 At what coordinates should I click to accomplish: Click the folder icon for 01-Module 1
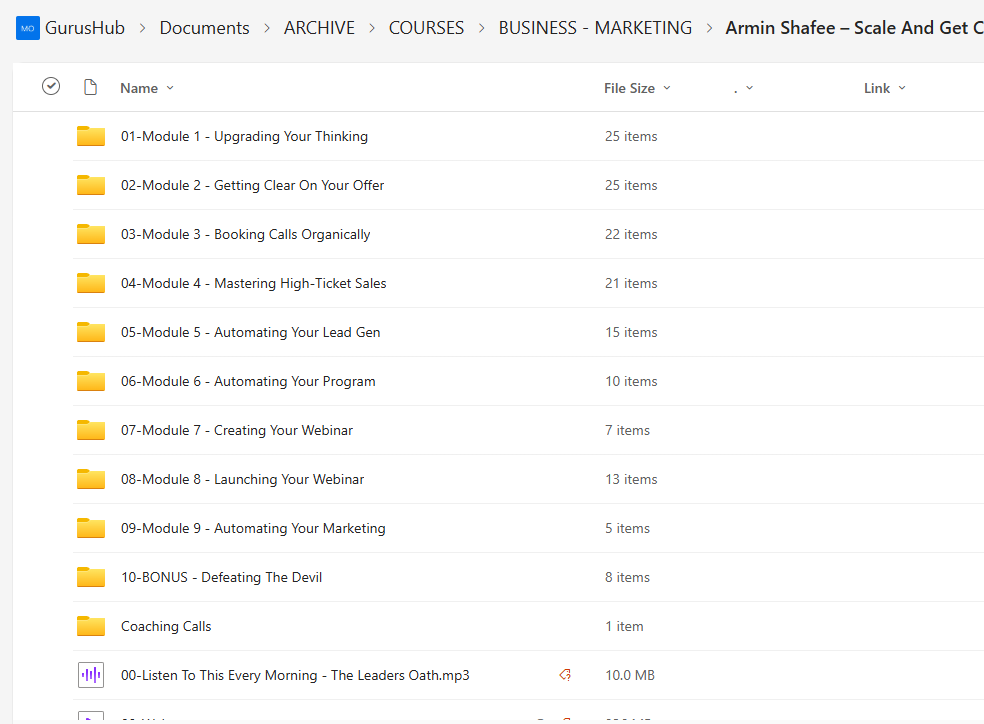tap(91, 137)
